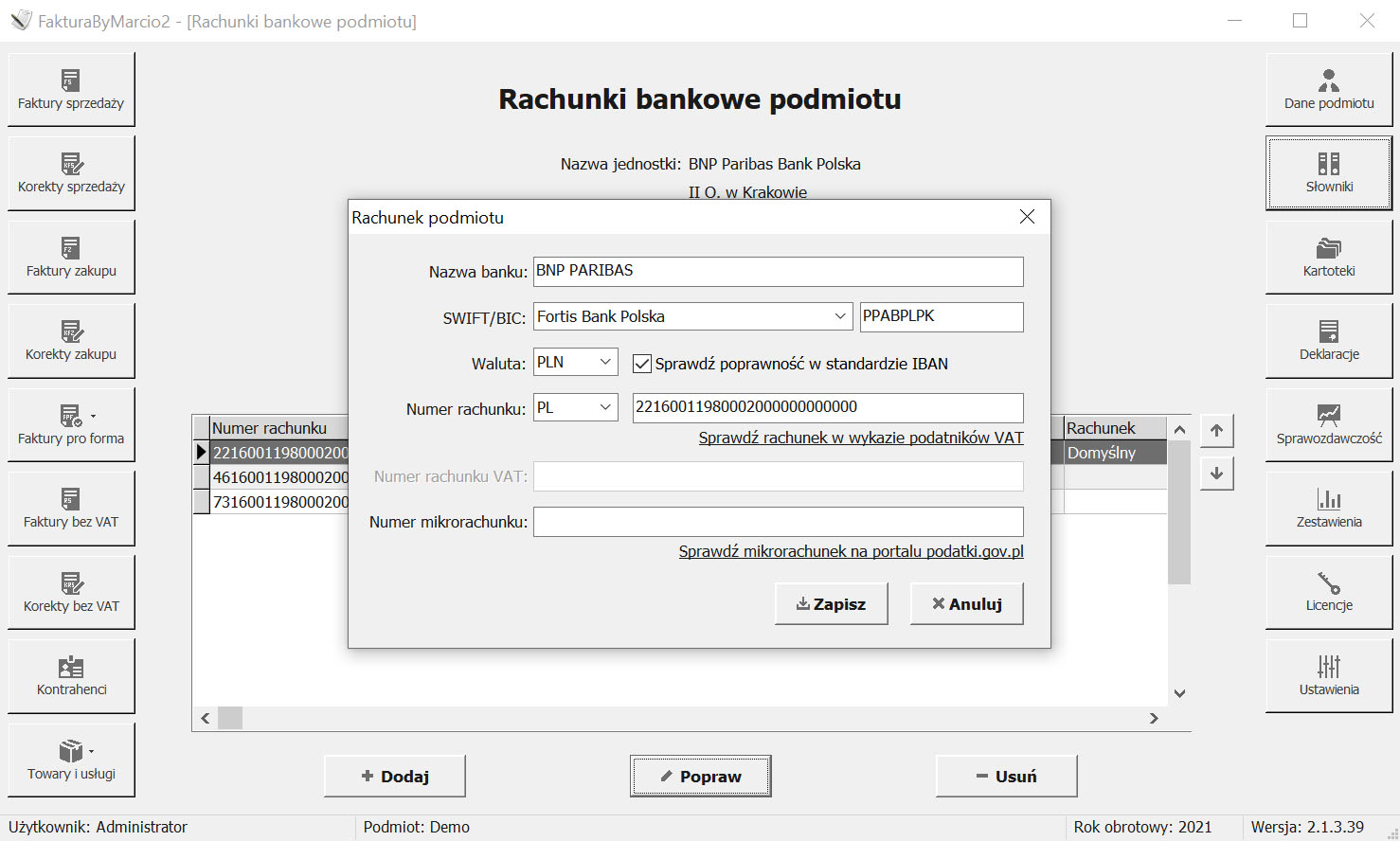Click the Zapisz button
1400x841 pixels.
pyautogui.click(x=831, y=603)
